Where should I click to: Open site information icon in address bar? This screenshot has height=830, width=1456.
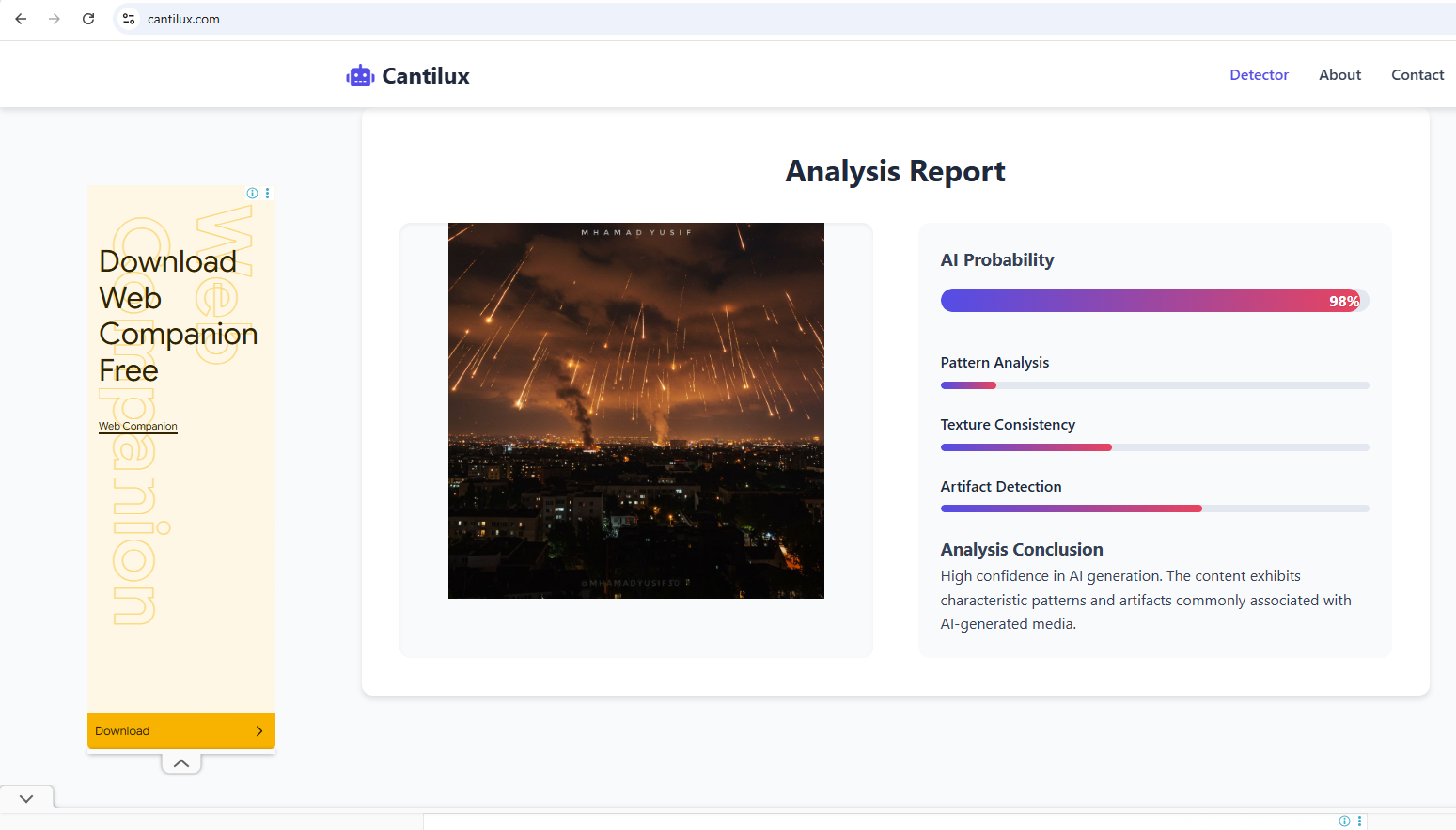coord(129,19)
